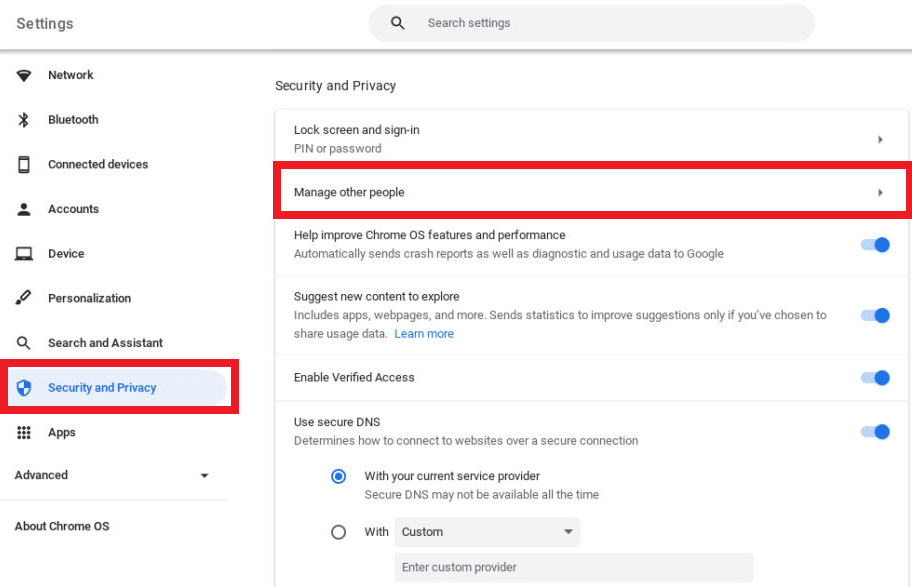Screen dimensions: 912x587
Task: Open the Accounts section
Action: click(x=73, y=209)
